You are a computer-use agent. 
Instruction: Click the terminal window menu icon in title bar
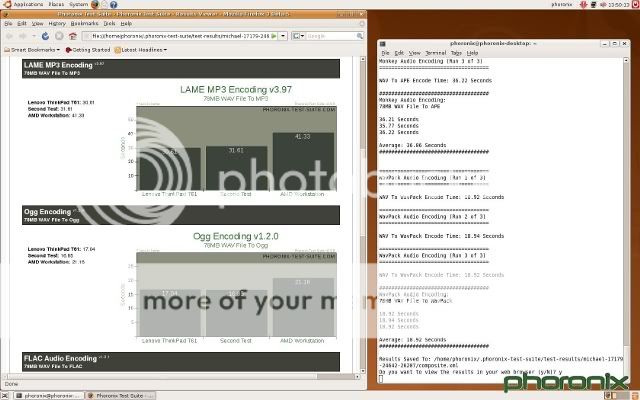[x=382, y=43]
